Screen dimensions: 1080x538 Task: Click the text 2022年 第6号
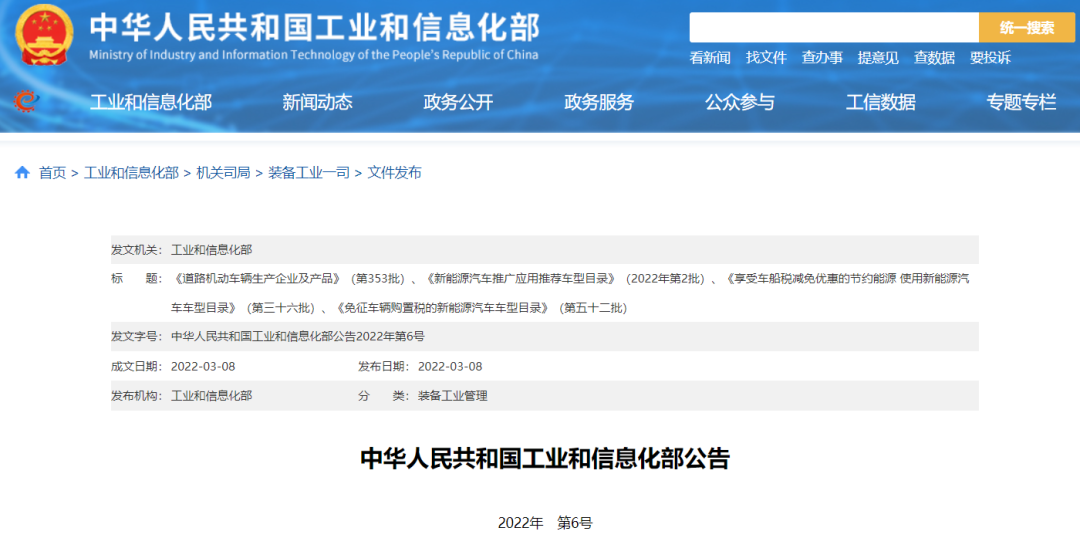[x=545, y=523]
